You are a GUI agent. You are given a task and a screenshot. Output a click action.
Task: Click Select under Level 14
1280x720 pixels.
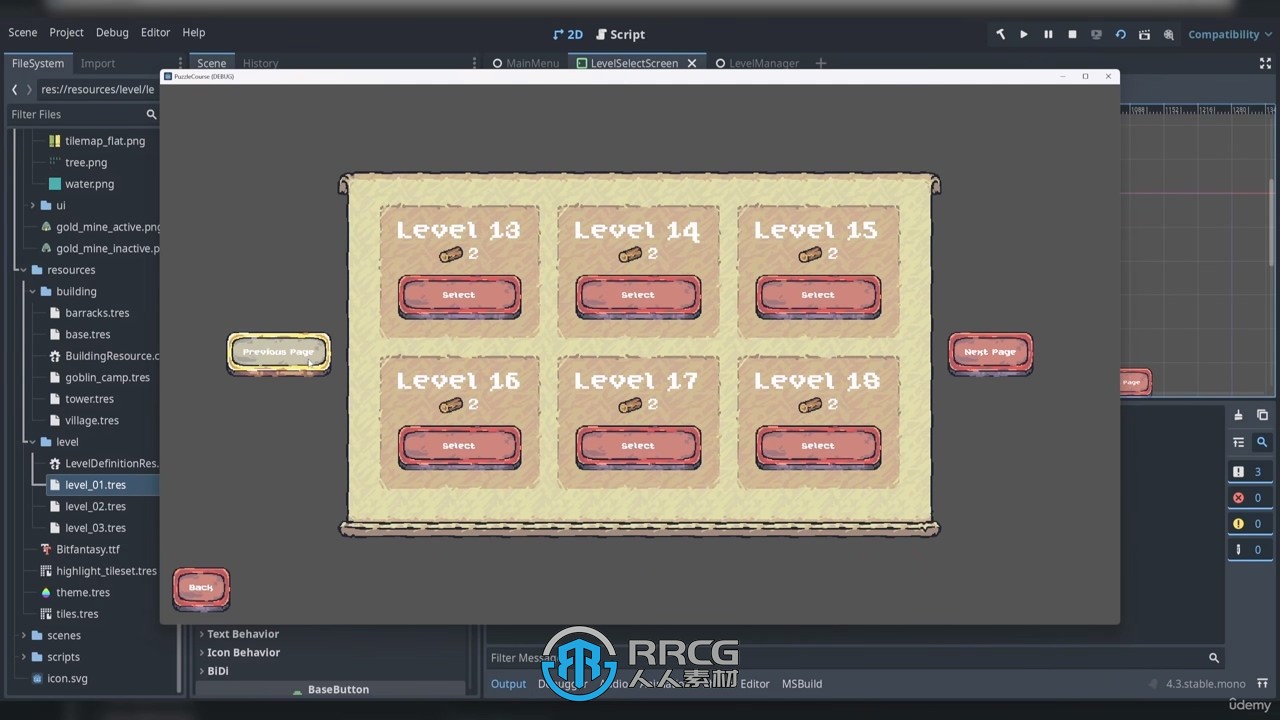638,296
